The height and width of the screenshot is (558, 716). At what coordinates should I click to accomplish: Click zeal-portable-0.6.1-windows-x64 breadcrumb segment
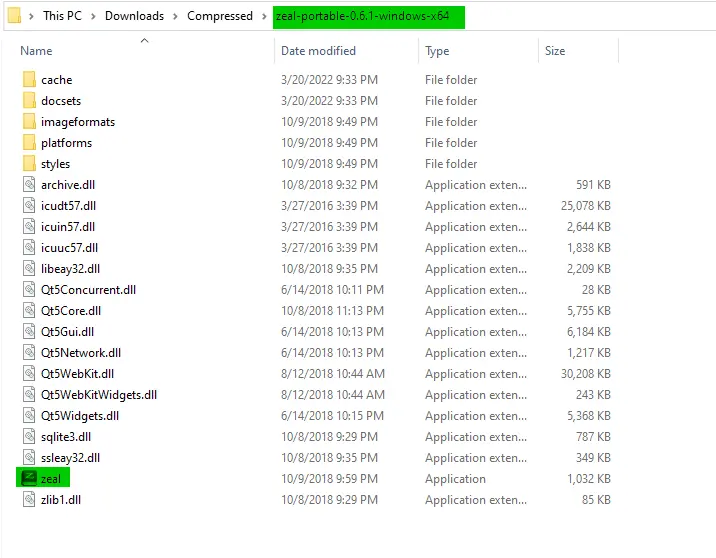click(x=363, y=16)
